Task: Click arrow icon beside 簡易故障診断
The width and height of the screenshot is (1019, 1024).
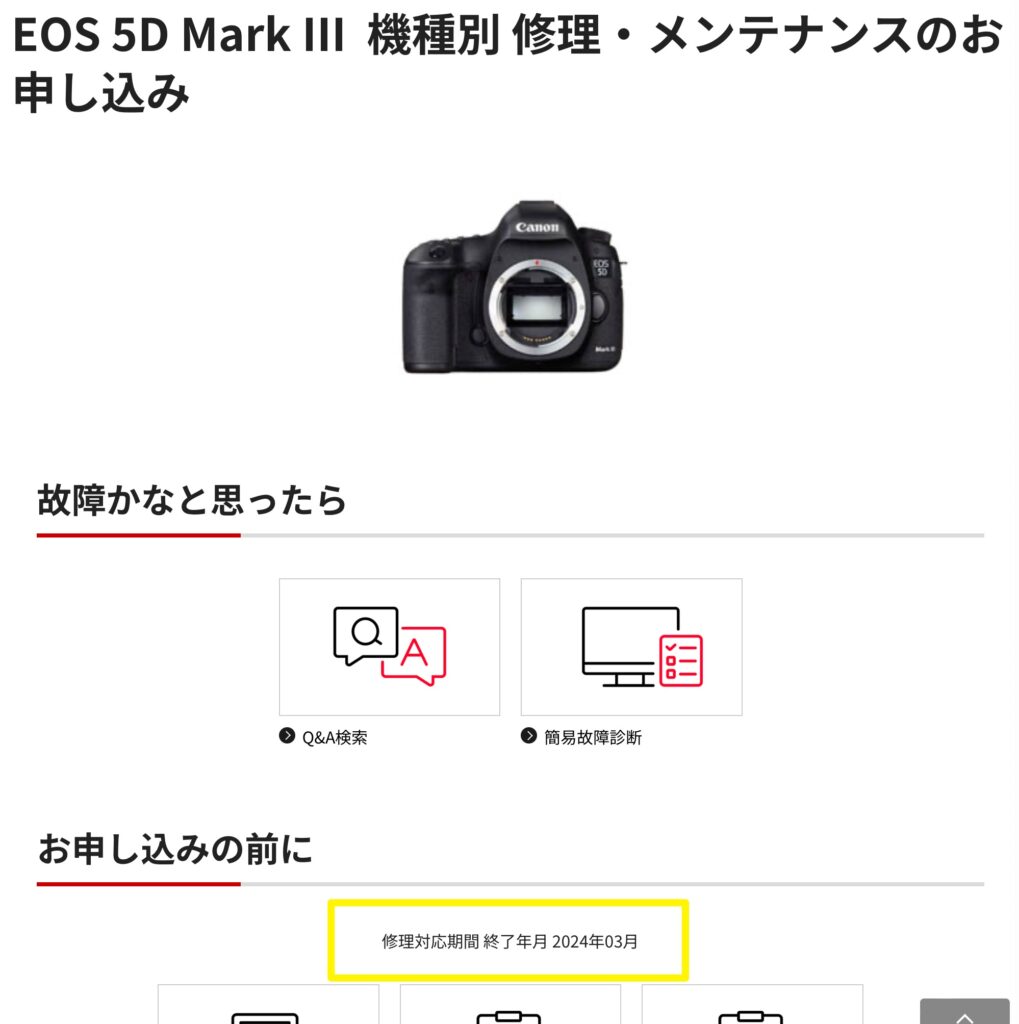Action: (528, 736)
